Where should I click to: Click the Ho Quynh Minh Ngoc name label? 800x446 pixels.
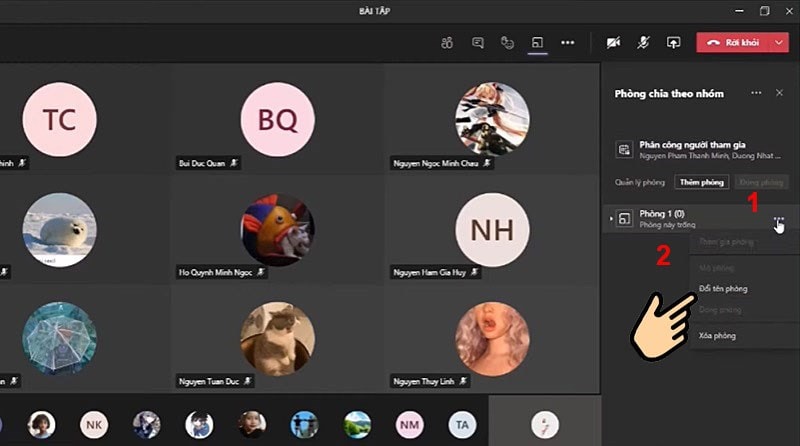[x=215, y=272]
